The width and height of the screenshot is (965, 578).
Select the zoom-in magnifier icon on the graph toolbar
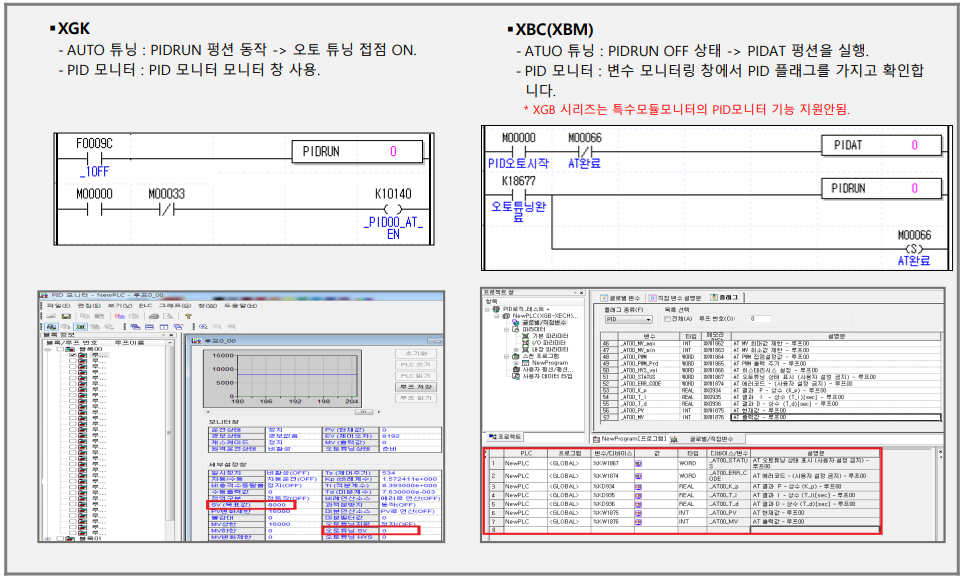pyautogui.click(x=204, y=325)
